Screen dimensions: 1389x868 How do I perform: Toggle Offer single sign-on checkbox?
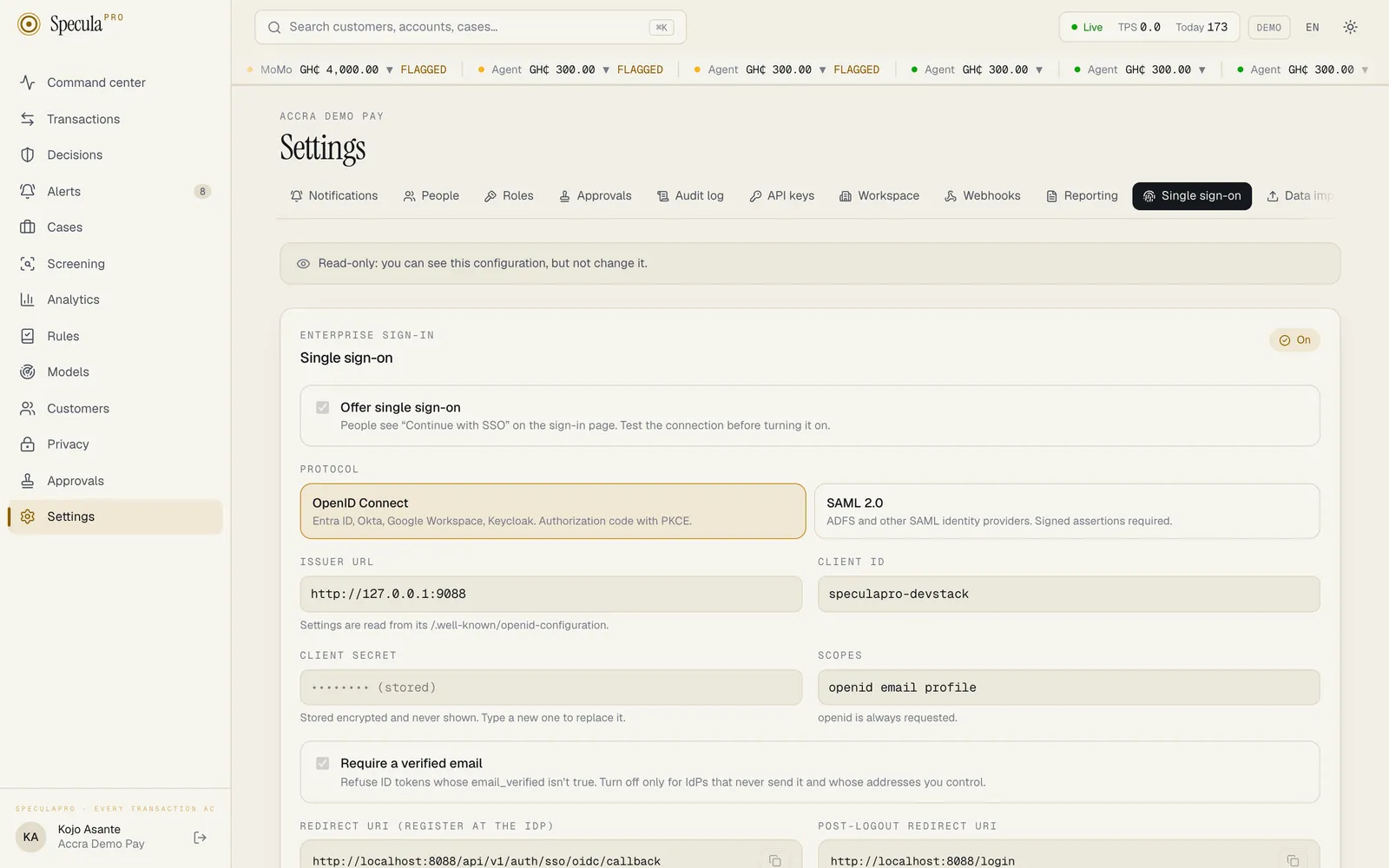[323, 407]
